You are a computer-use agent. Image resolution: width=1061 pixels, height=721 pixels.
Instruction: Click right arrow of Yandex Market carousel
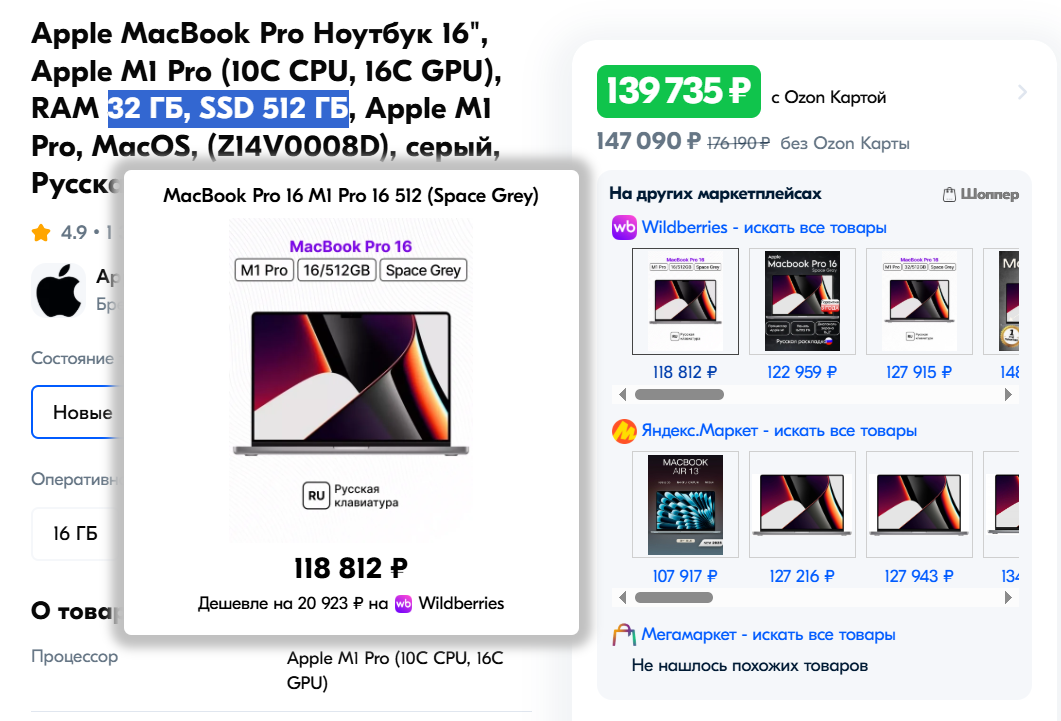click(x=1008, y=597)
